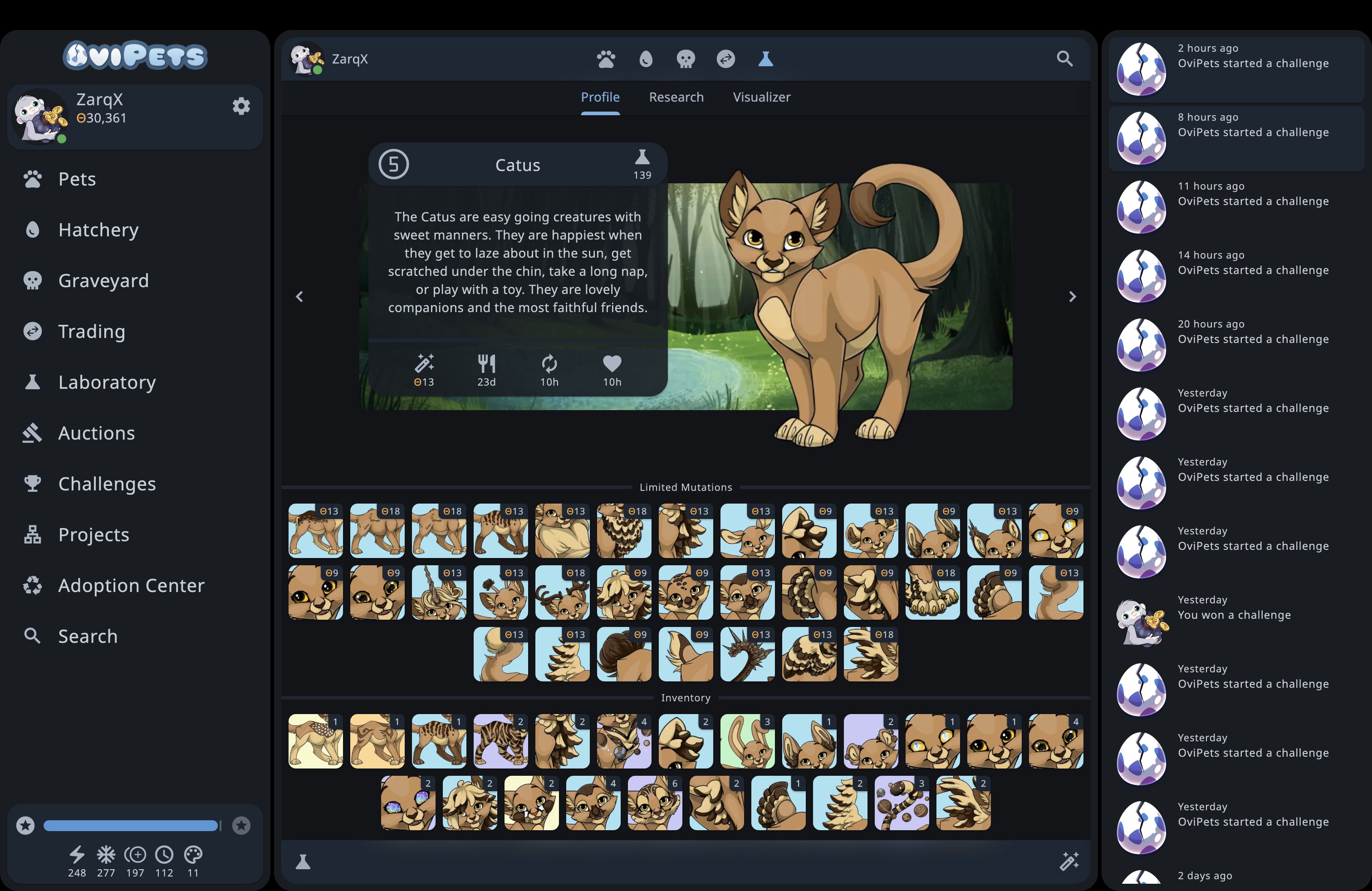Click the trading arrows icon in header
This screenshot has width=1372, height=891.
[x=726, y=59]
